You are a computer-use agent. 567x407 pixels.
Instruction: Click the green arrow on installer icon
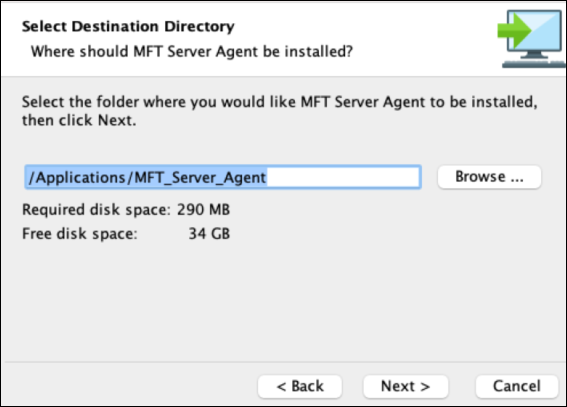tap(513, 30)
